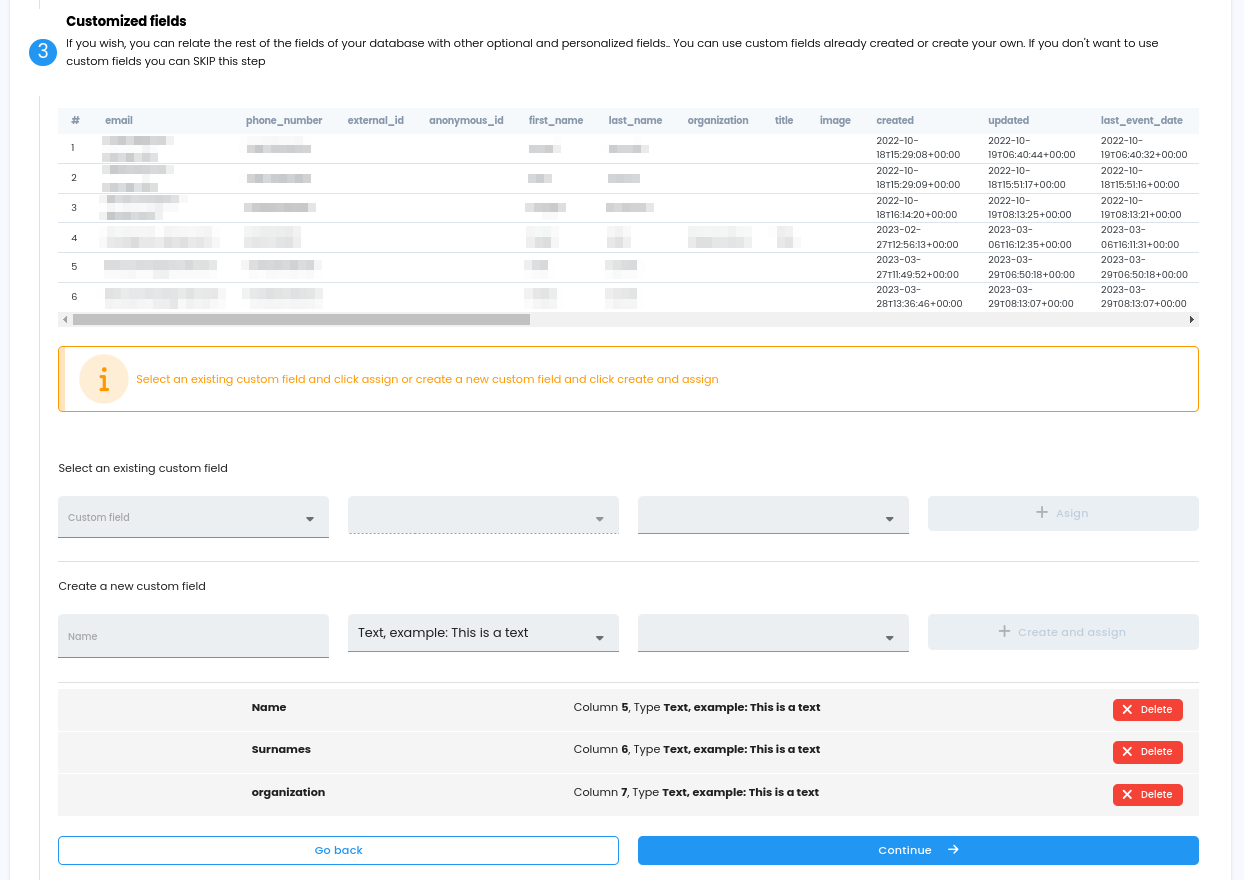1244x880 pixels.
Task: Open the field type dropdown showing Text example
Action: (x=483, y=634)
